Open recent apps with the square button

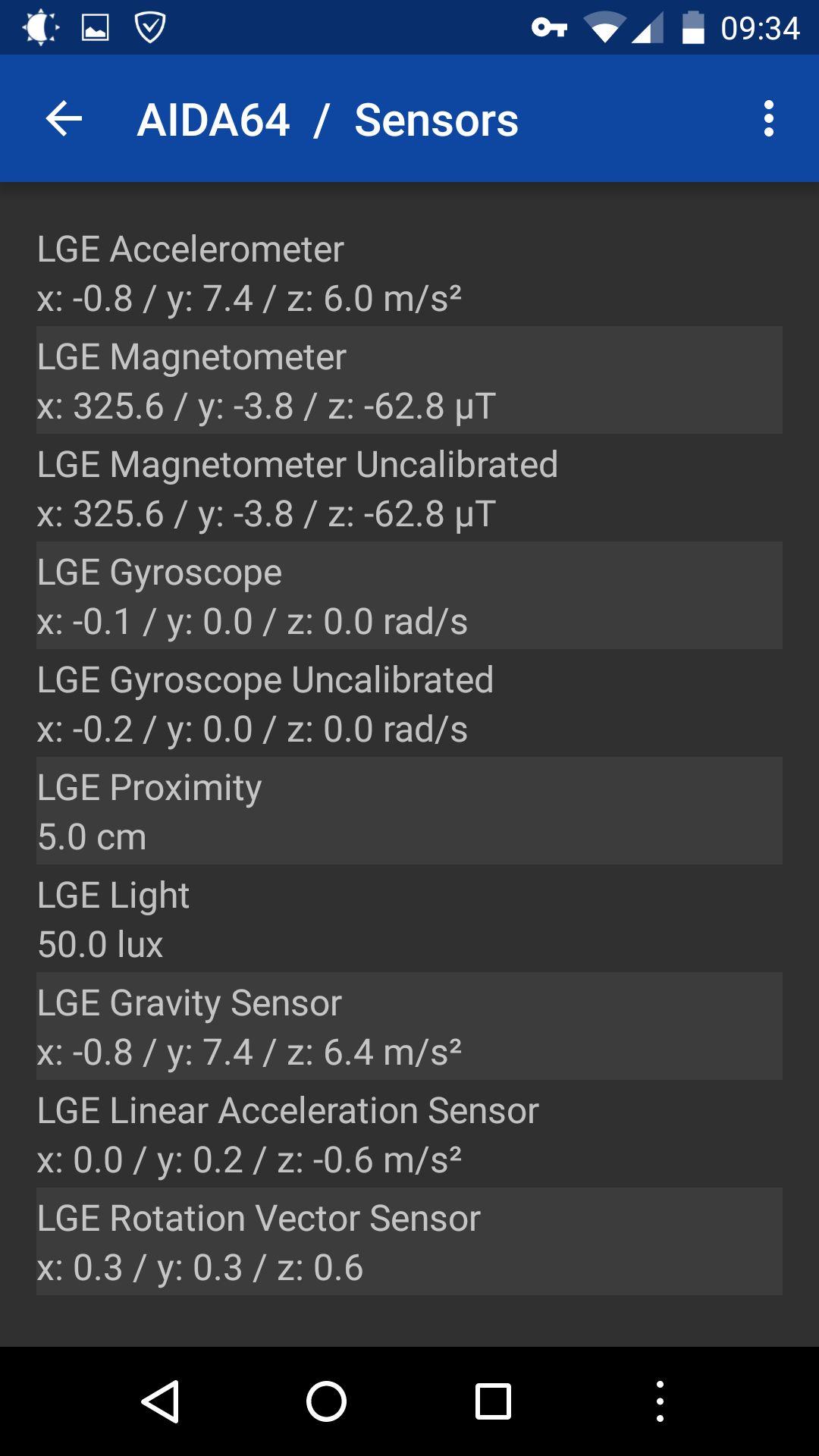pos(493,1401)
